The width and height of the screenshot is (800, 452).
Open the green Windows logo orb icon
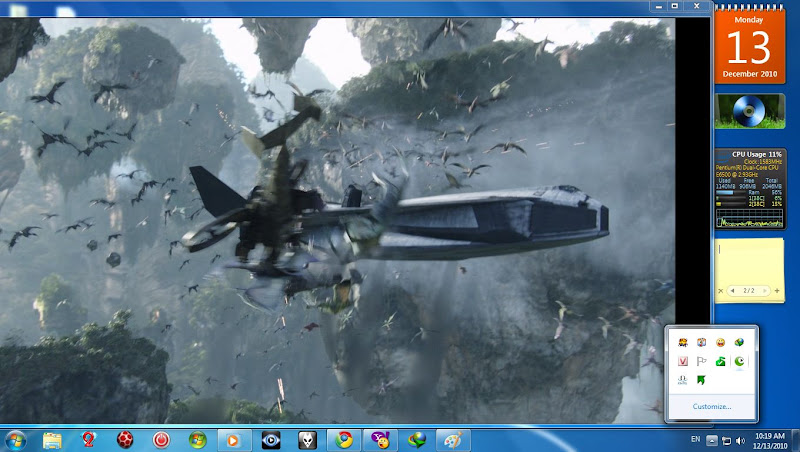(197, 440)
